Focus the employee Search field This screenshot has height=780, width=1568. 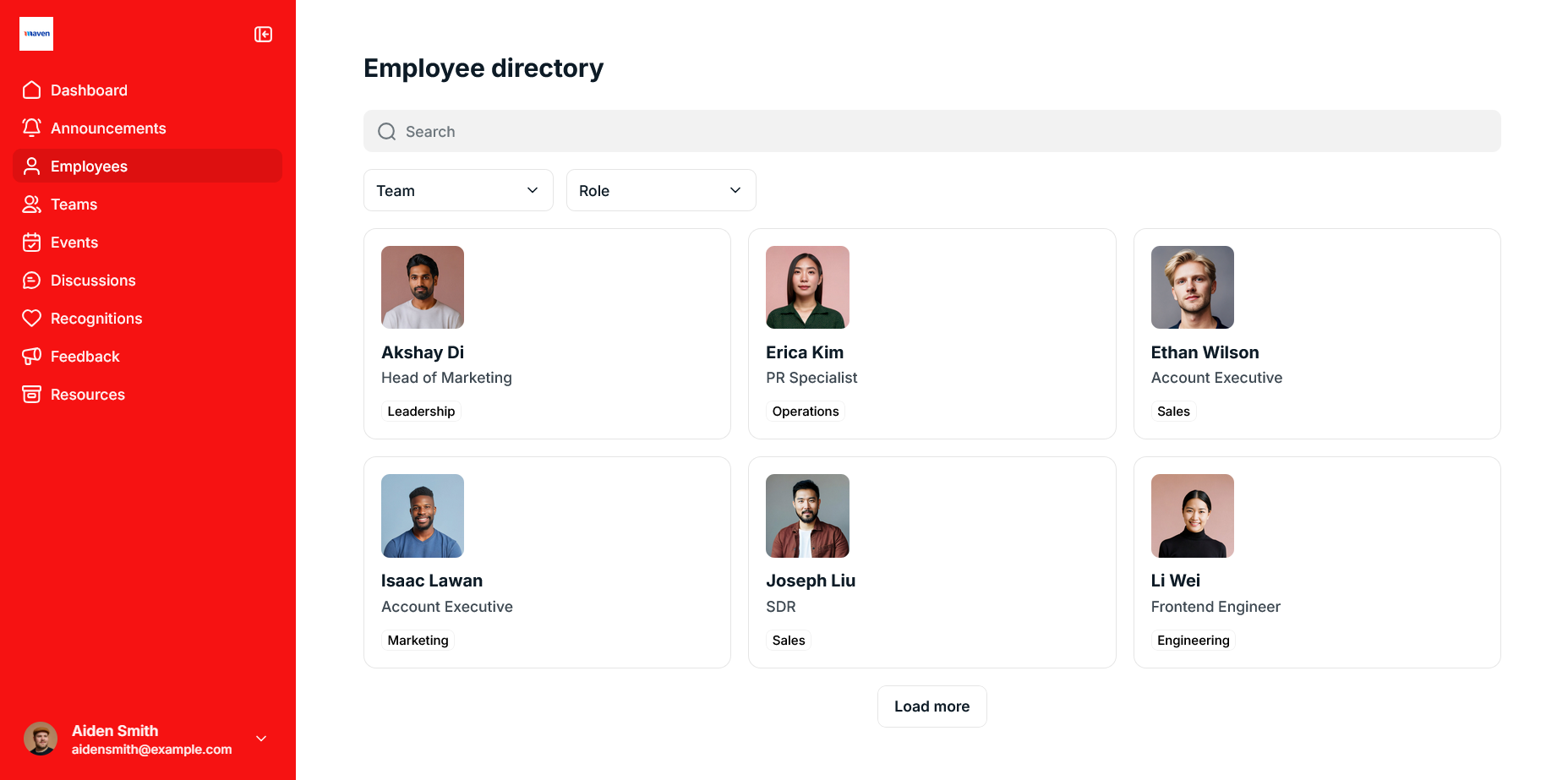(932, 131)
